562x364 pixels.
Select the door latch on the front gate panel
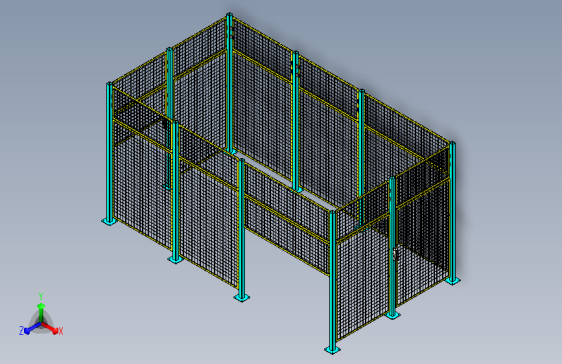pos(395,254)
